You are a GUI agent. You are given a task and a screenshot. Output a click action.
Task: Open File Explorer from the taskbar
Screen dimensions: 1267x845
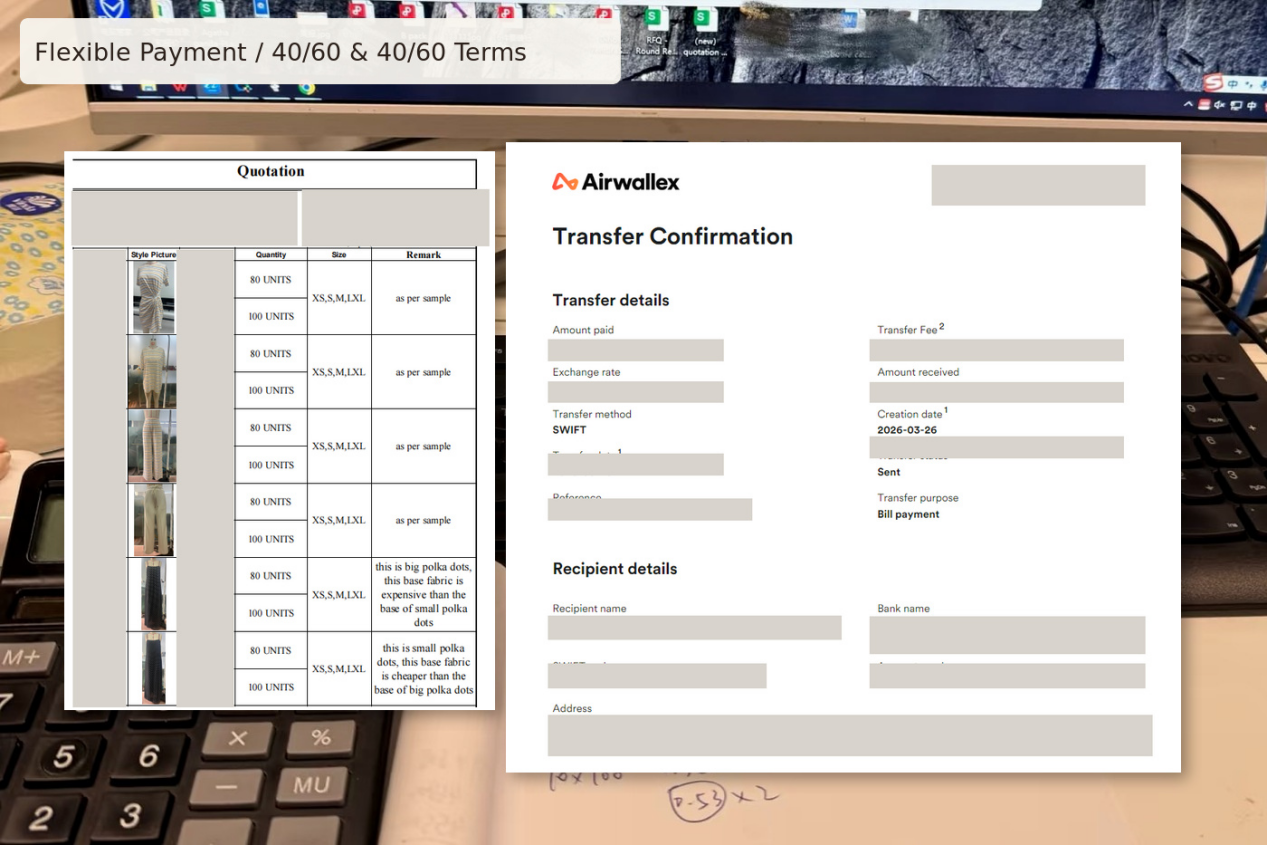(x=148, y=88)
